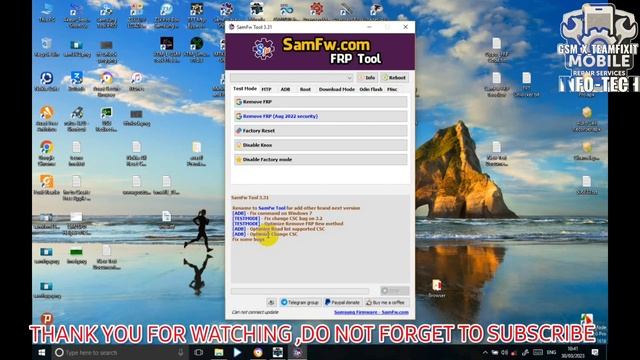The height and width of the screenshot is (360, 640).
Task: Open the This PC desktop icon
Action: point(47,13)
